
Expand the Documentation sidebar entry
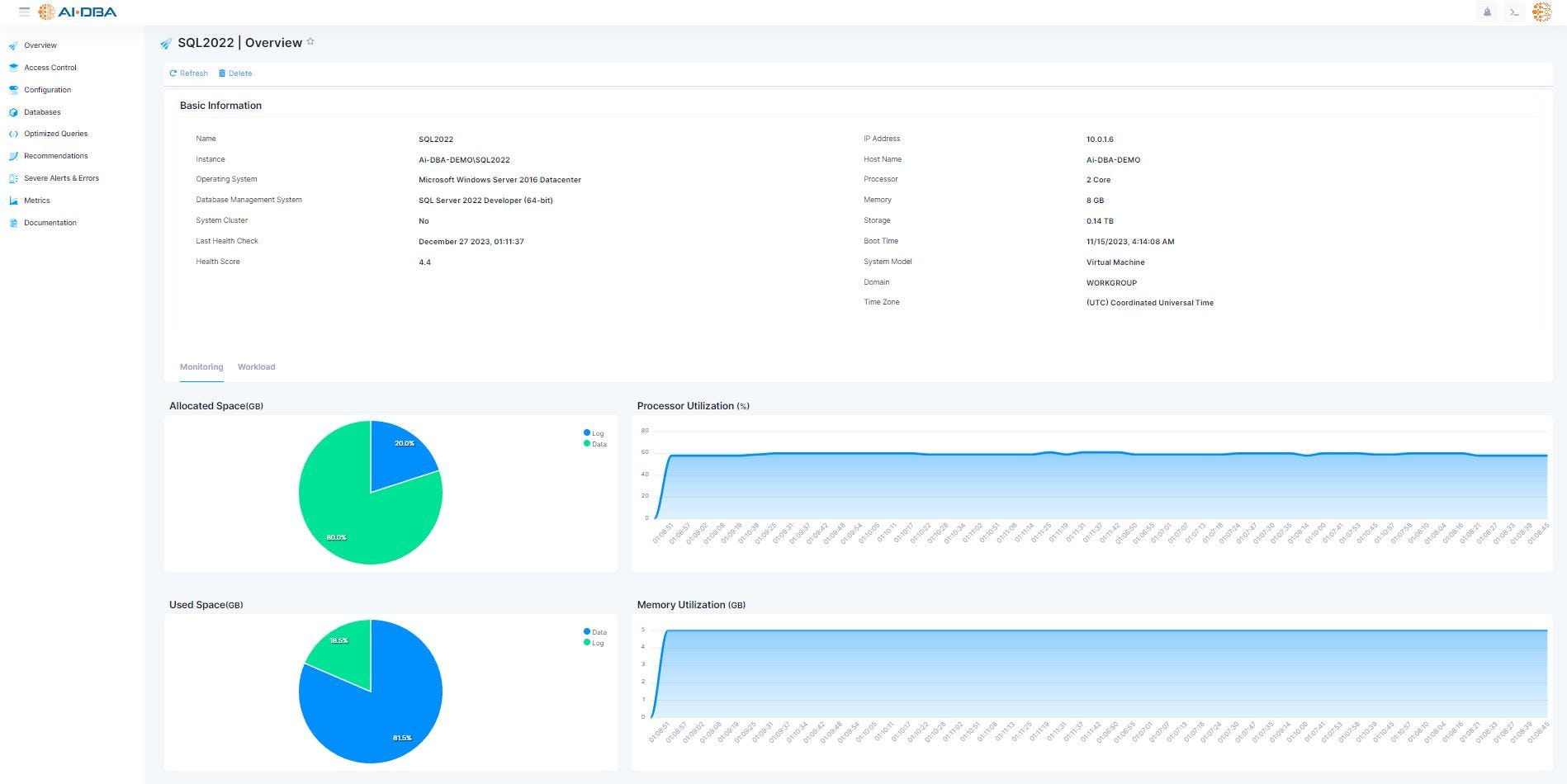pos(50,222)
